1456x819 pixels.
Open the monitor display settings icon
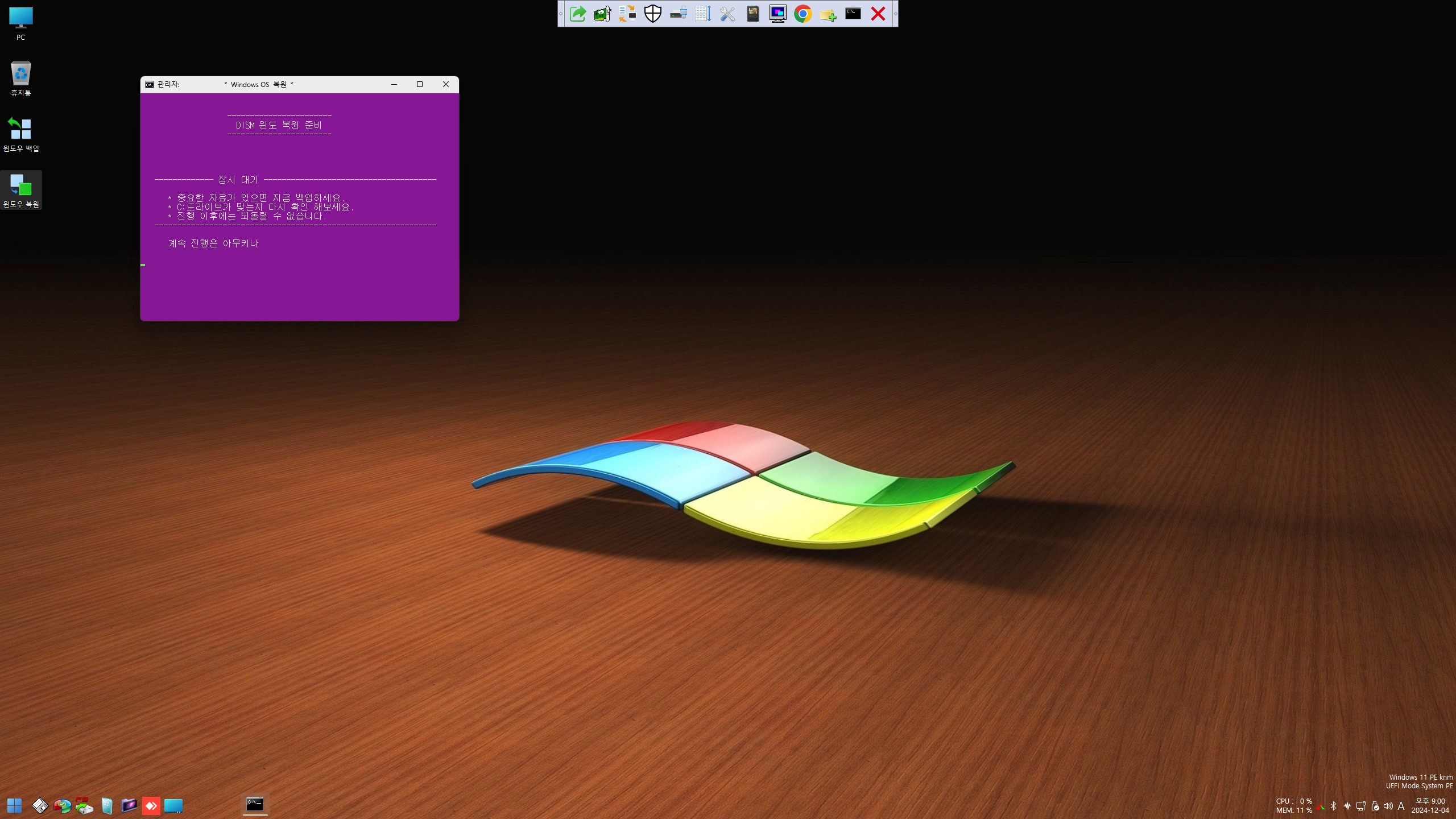pos(778,14)
